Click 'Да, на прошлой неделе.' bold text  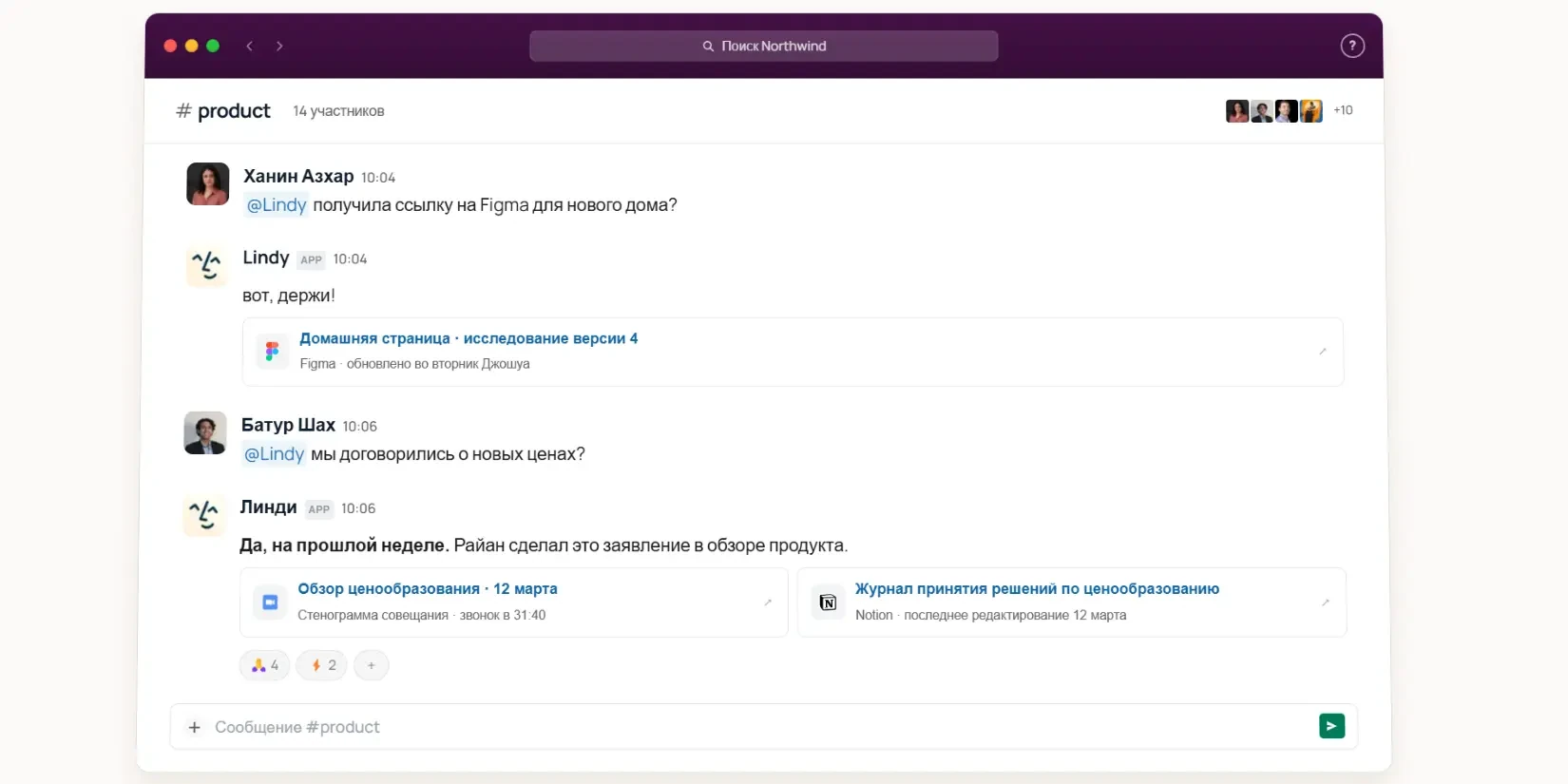344,545
